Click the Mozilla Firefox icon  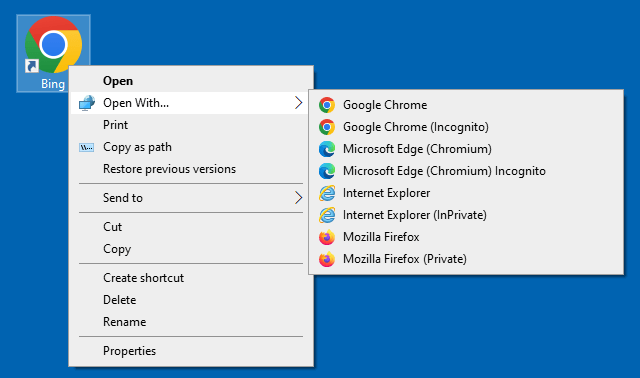[x=327, y=237]
